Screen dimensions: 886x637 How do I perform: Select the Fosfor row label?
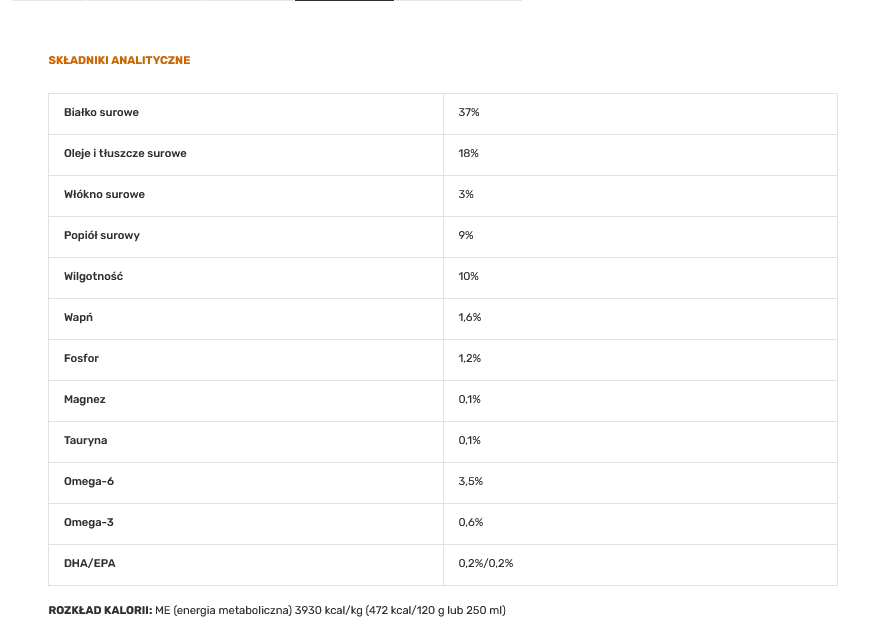coord(82,359)
